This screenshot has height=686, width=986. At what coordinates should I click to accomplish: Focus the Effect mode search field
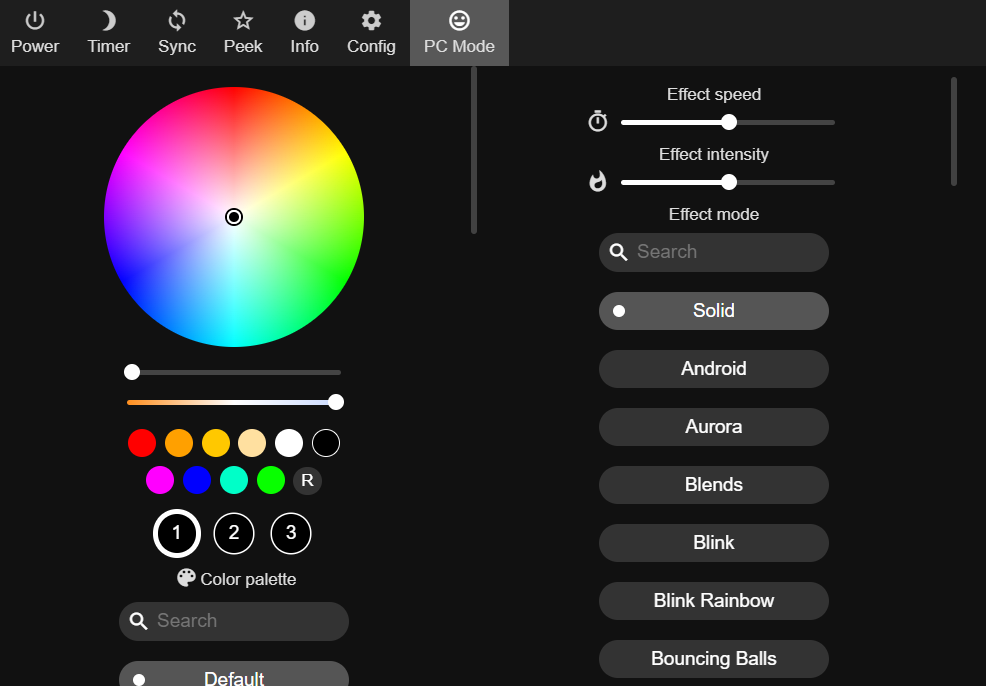(x=714, y=253)
